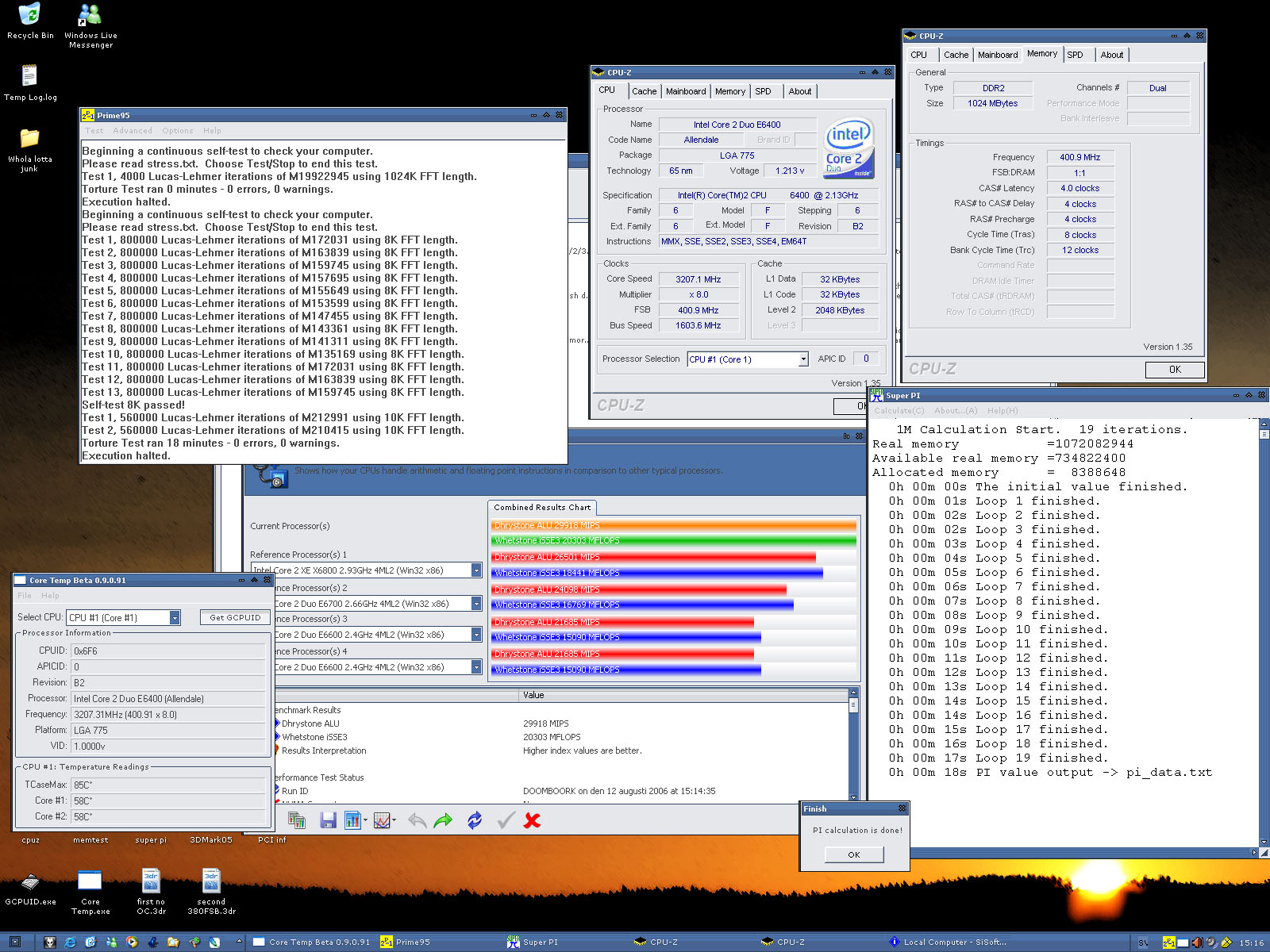
Task: Open Calculate(C) menu in Super PI
Action: tap(899, 411)
